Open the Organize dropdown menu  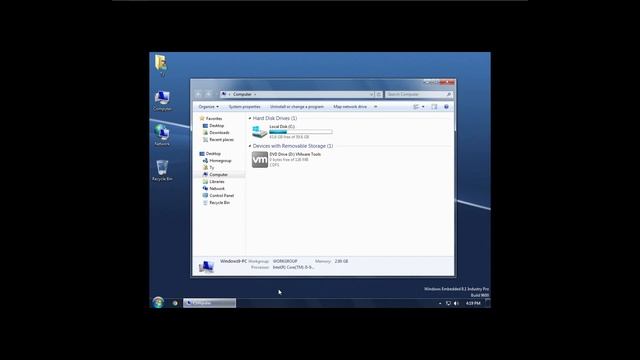(x=208, y=107)
